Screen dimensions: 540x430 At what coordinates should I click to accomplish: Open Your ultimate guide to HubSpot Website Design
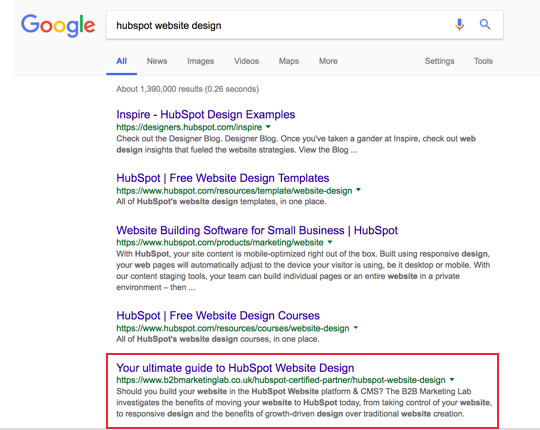235,368
